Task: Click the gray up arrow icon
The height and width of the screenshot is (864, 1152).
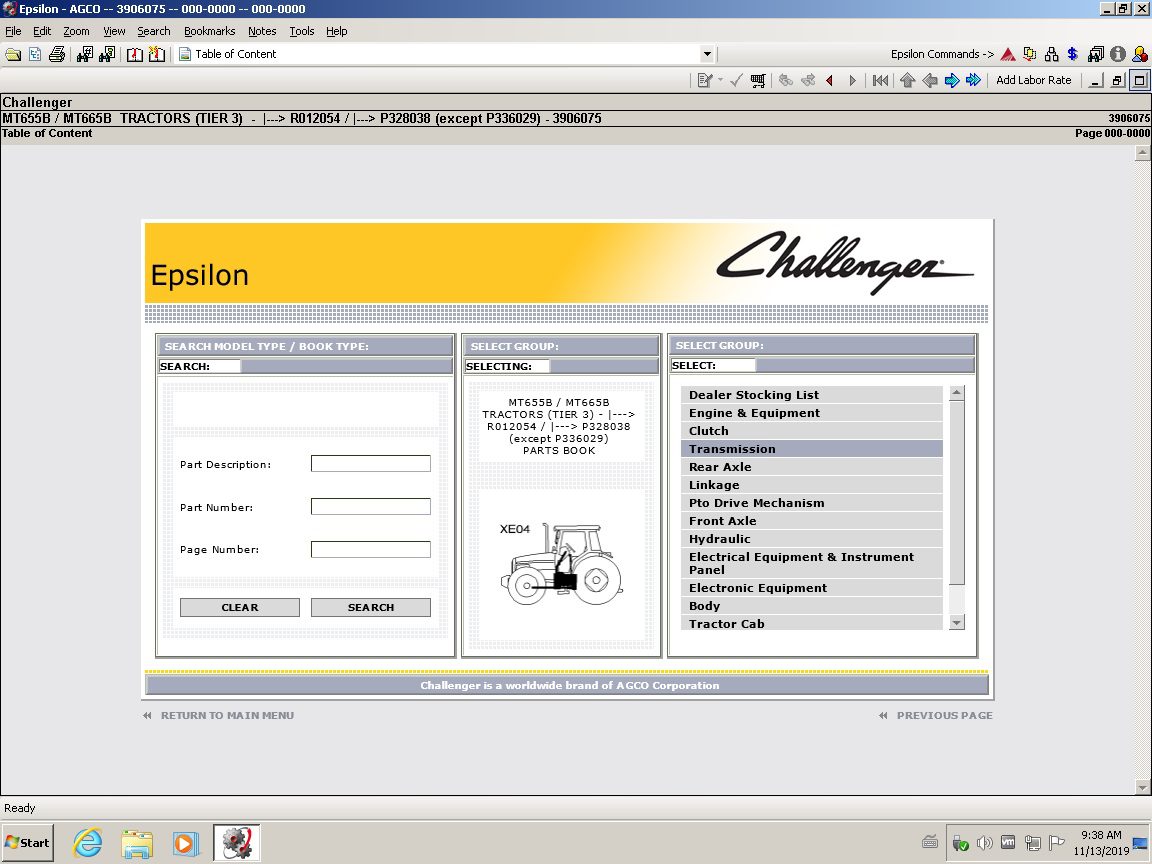Action: coord(907,81)
